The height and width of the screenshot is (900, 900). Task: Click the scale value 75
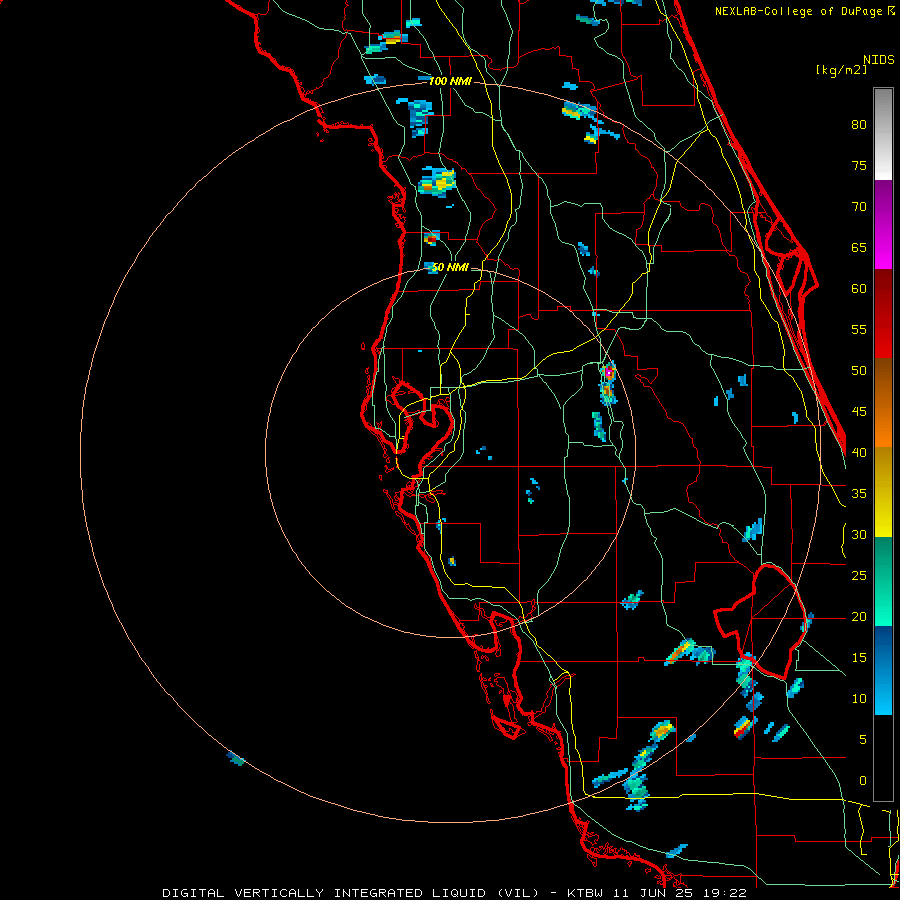[x=859, y=166]
